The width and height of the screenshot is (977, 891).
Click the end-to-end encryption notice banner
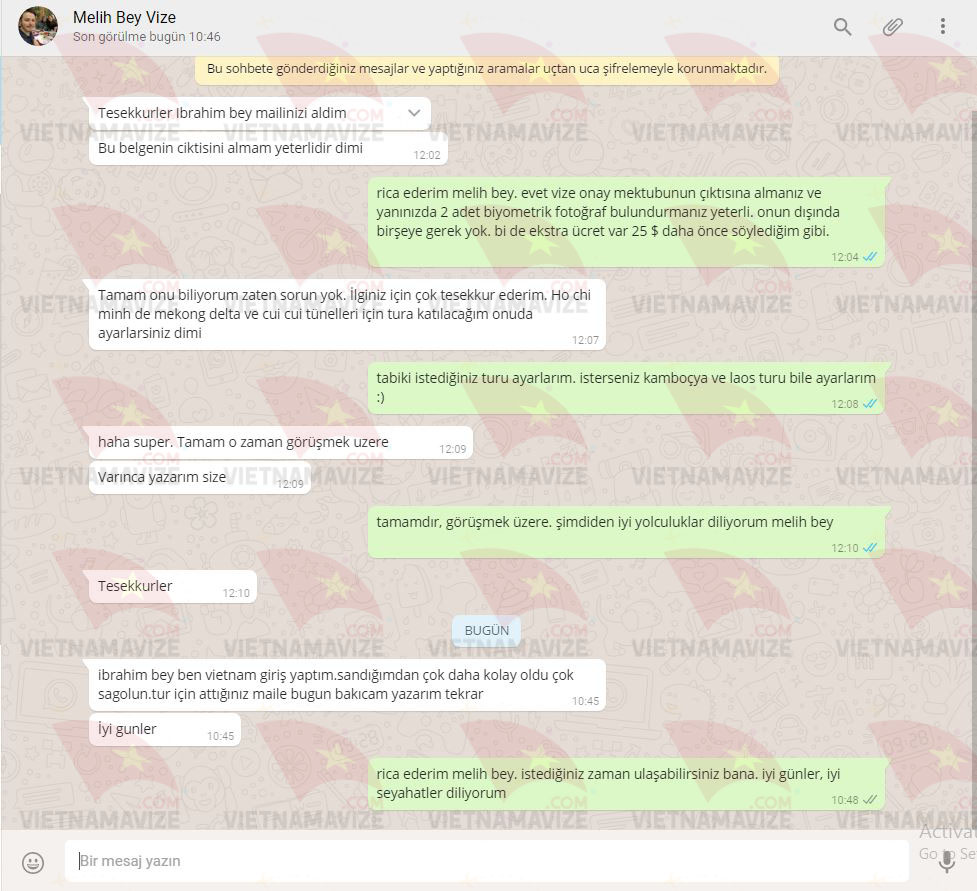[487, 69]
